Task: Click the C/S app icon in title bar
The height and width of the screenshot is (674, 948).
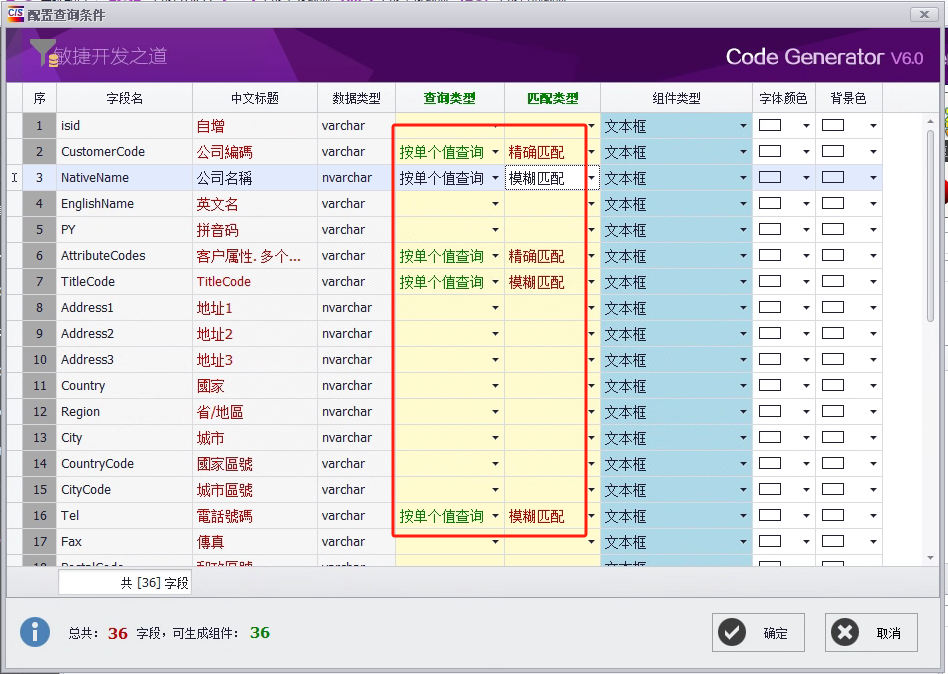Action: (x=16, y=14)
